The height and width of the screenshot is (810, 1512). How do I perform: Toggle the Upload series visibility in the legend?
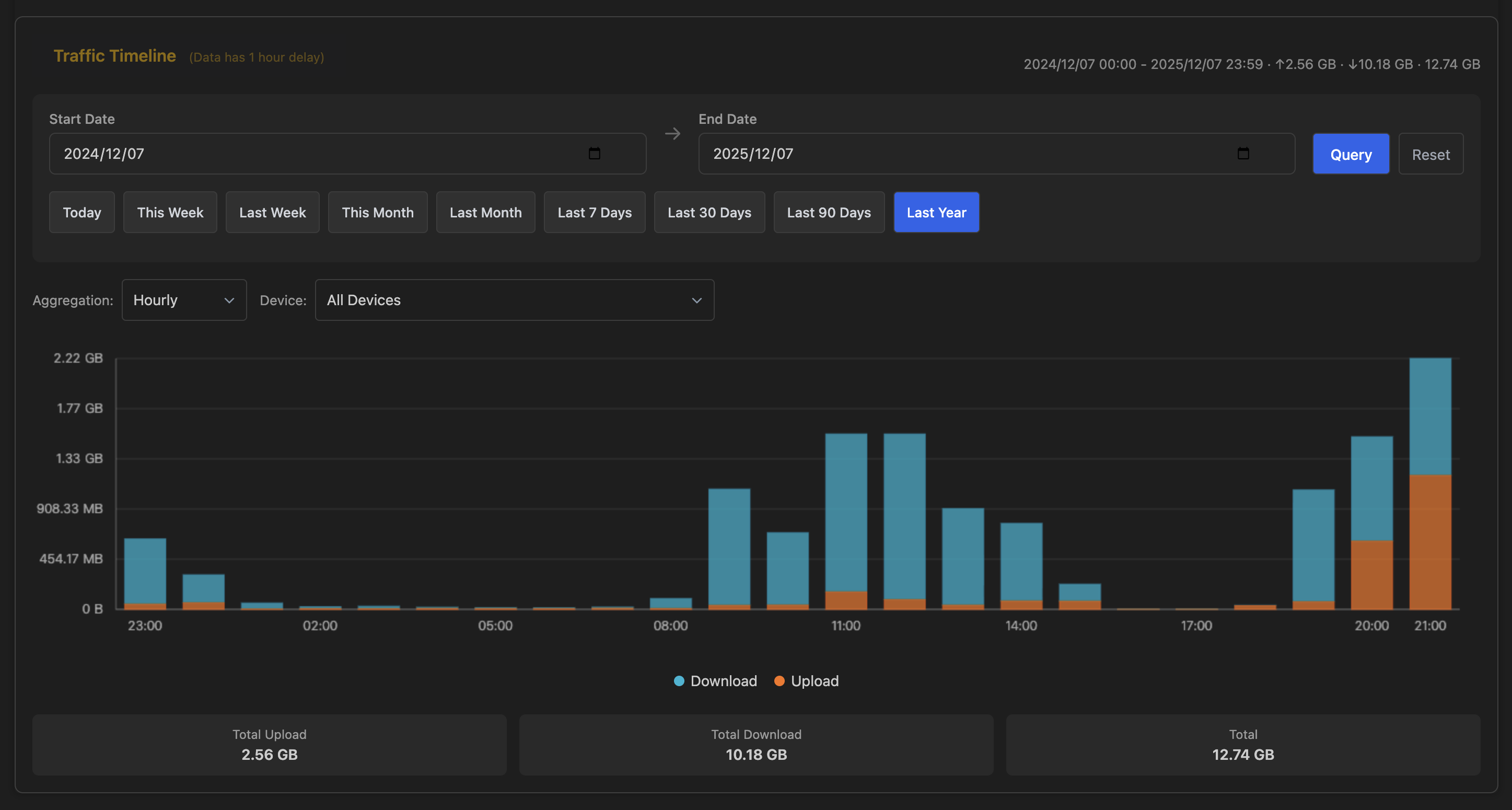click(x=806, y=681)
